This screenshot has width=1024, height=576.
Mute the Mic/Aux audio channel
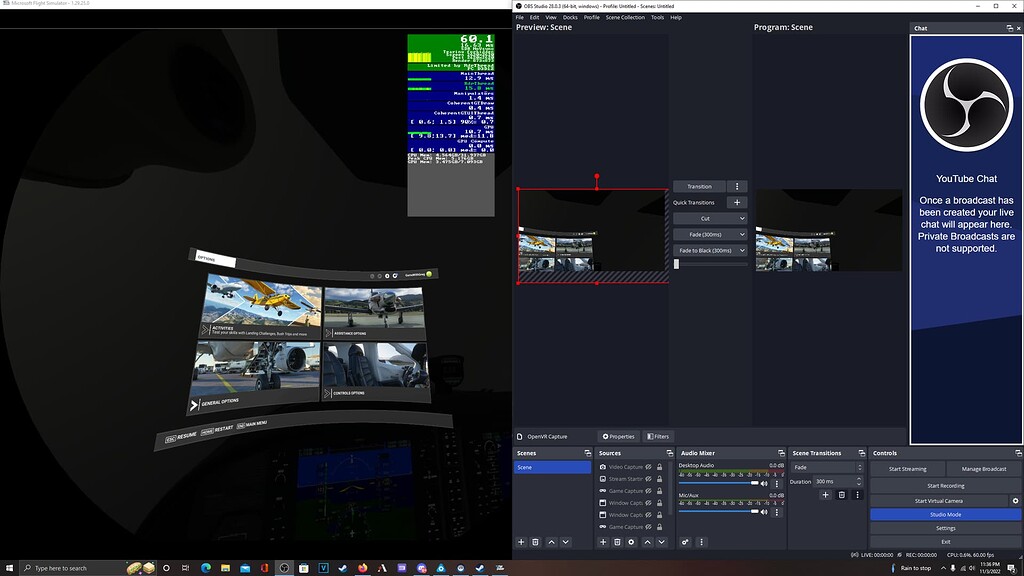[764, 511]
